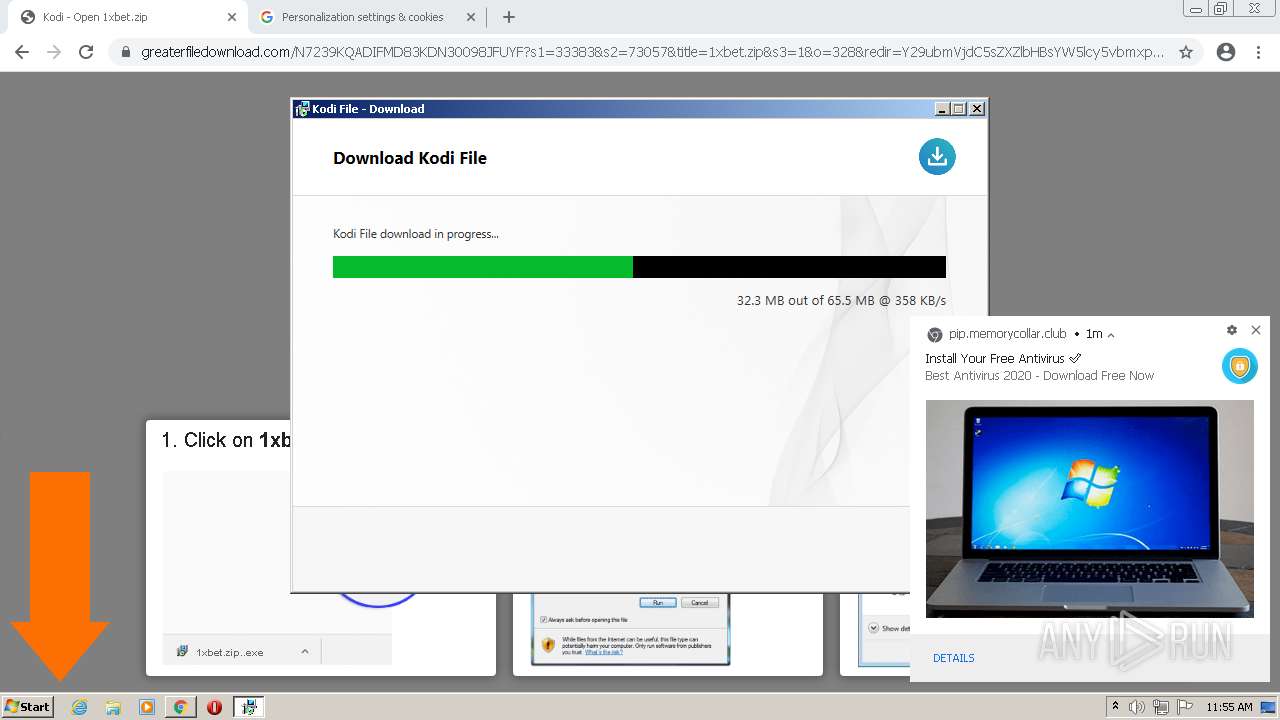Screen dimensions: 1280x720
Task: Click the laptop image in notification
Action: tap(1089, 509)
